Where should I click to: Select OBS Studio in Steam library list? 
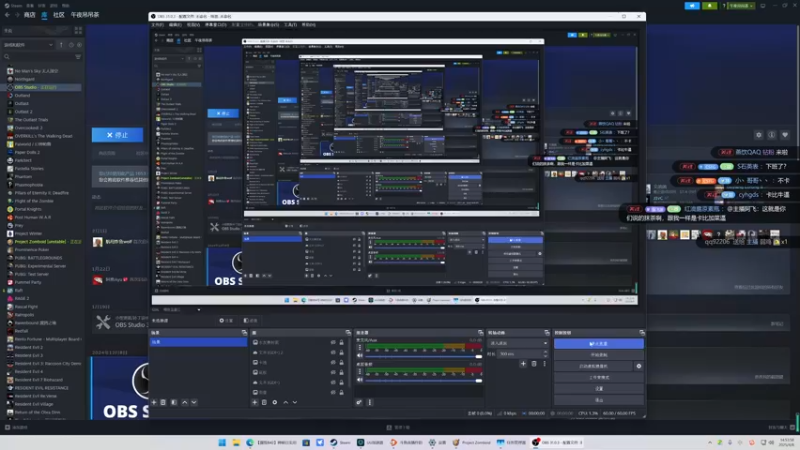coord(43,87)
